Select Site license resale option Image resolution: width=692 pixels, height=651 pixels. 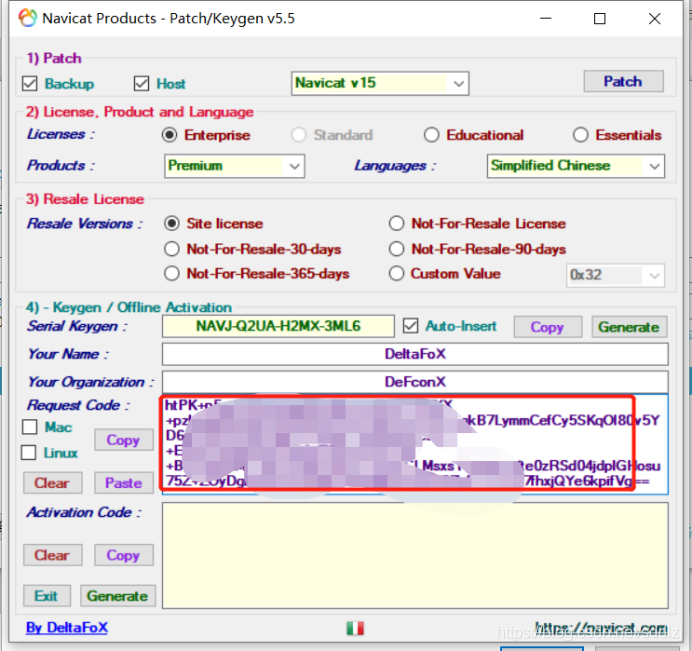tap(172, 223)
